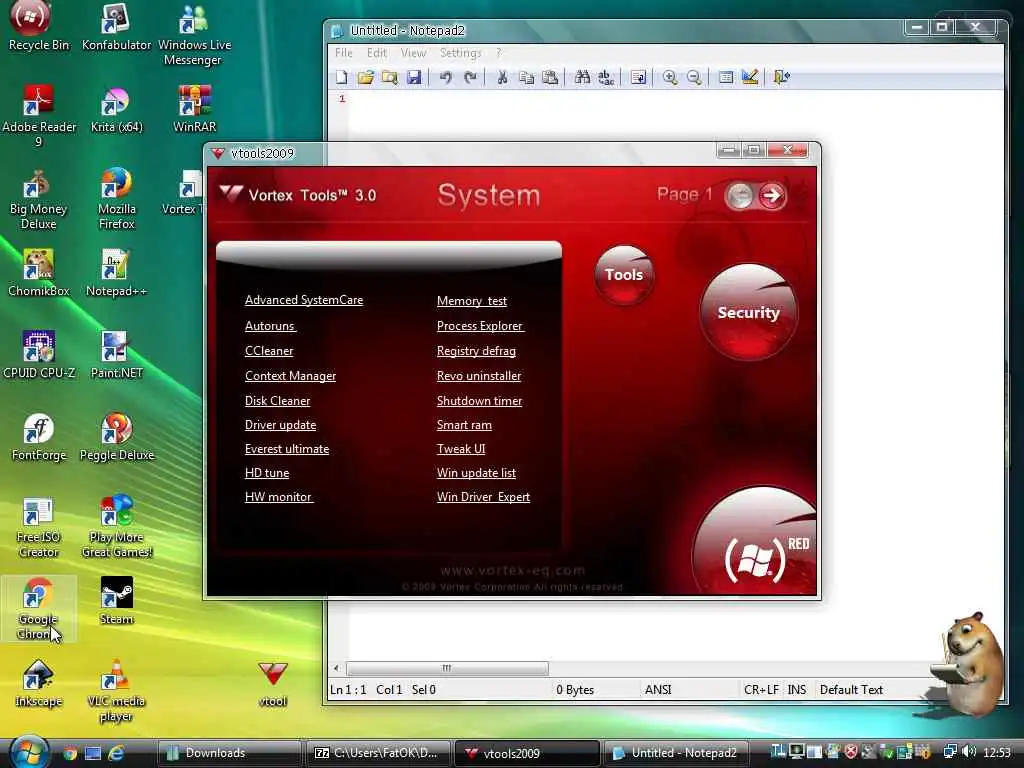Open the Advanced SystemCare link
The width and height of the screenshot is (1024, 768).
[x=304, y=300]
